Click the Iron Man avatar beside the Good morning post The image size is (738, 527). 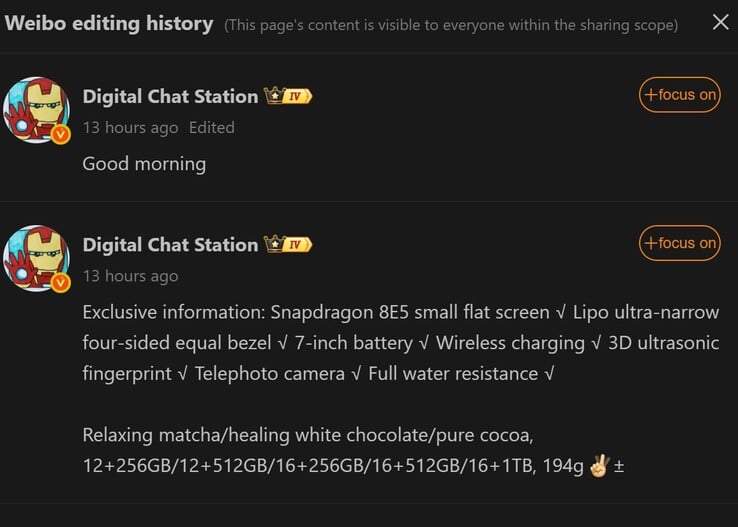36,108
